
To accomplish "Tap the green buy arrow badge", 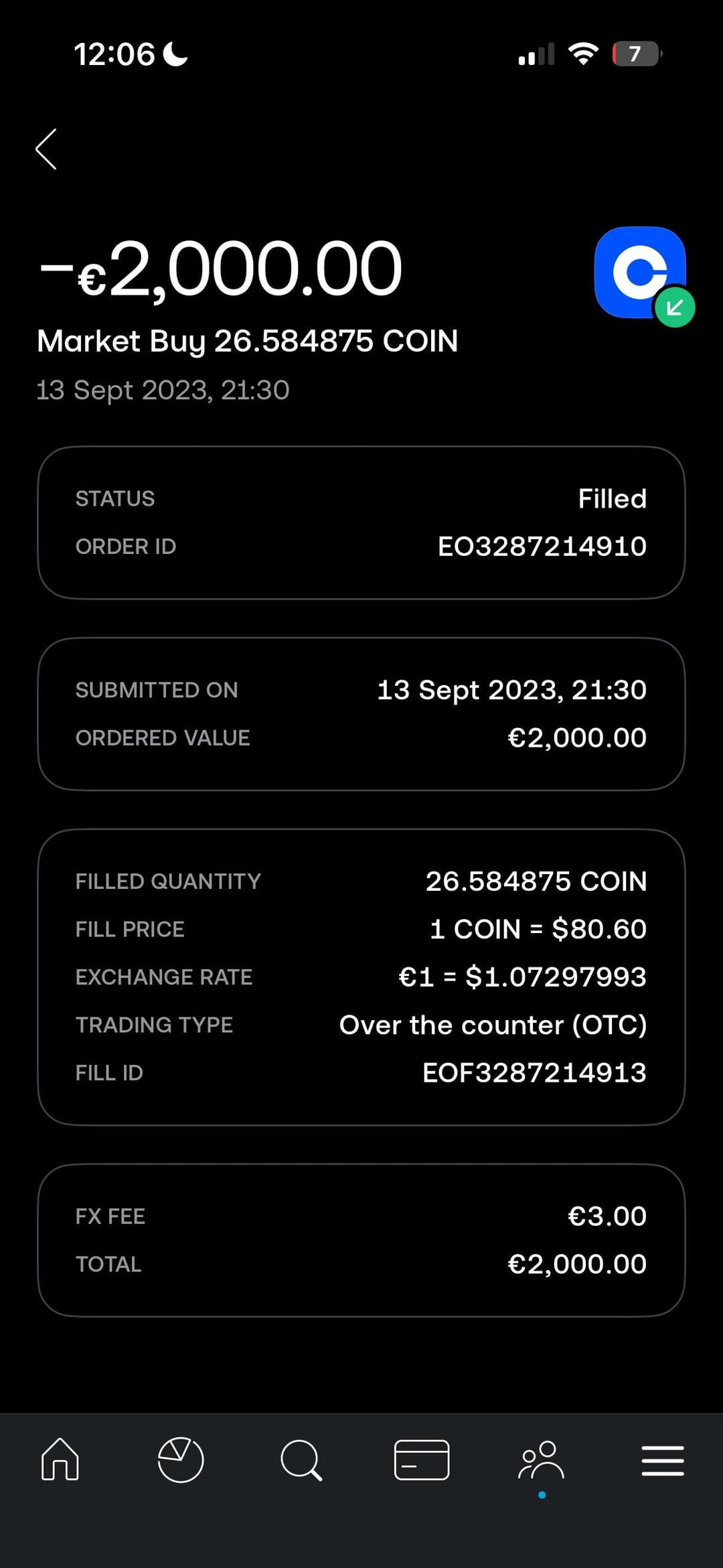I will tap(675, 307).
